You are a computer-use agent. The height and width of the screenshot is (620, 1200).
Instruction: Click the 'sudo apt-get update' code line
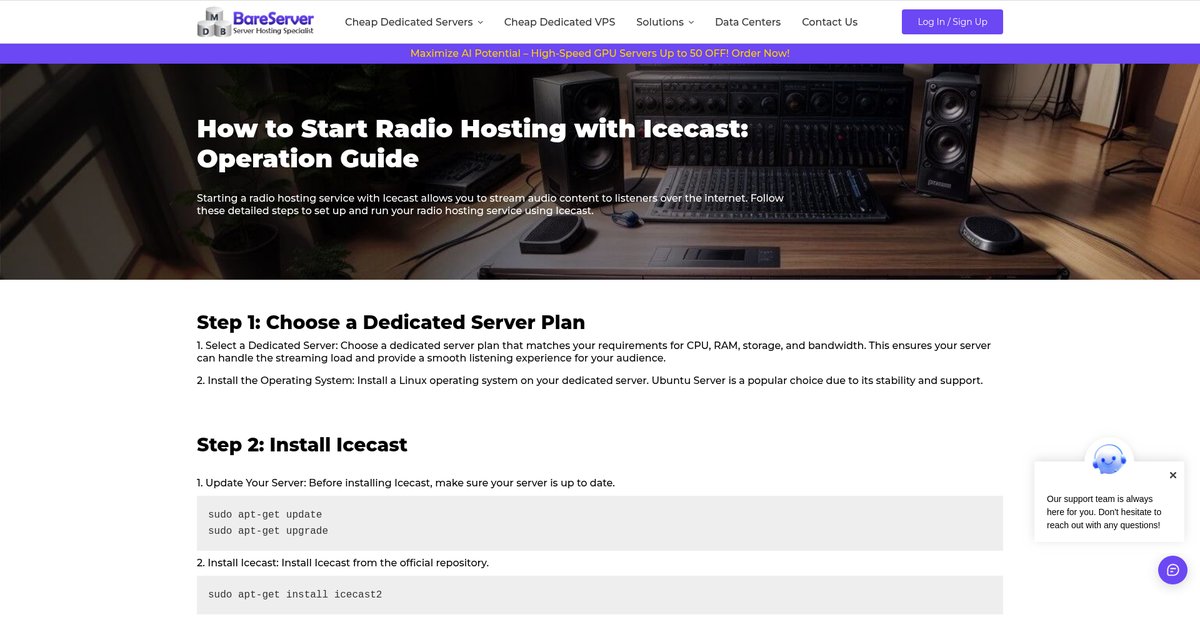(265, 514)
